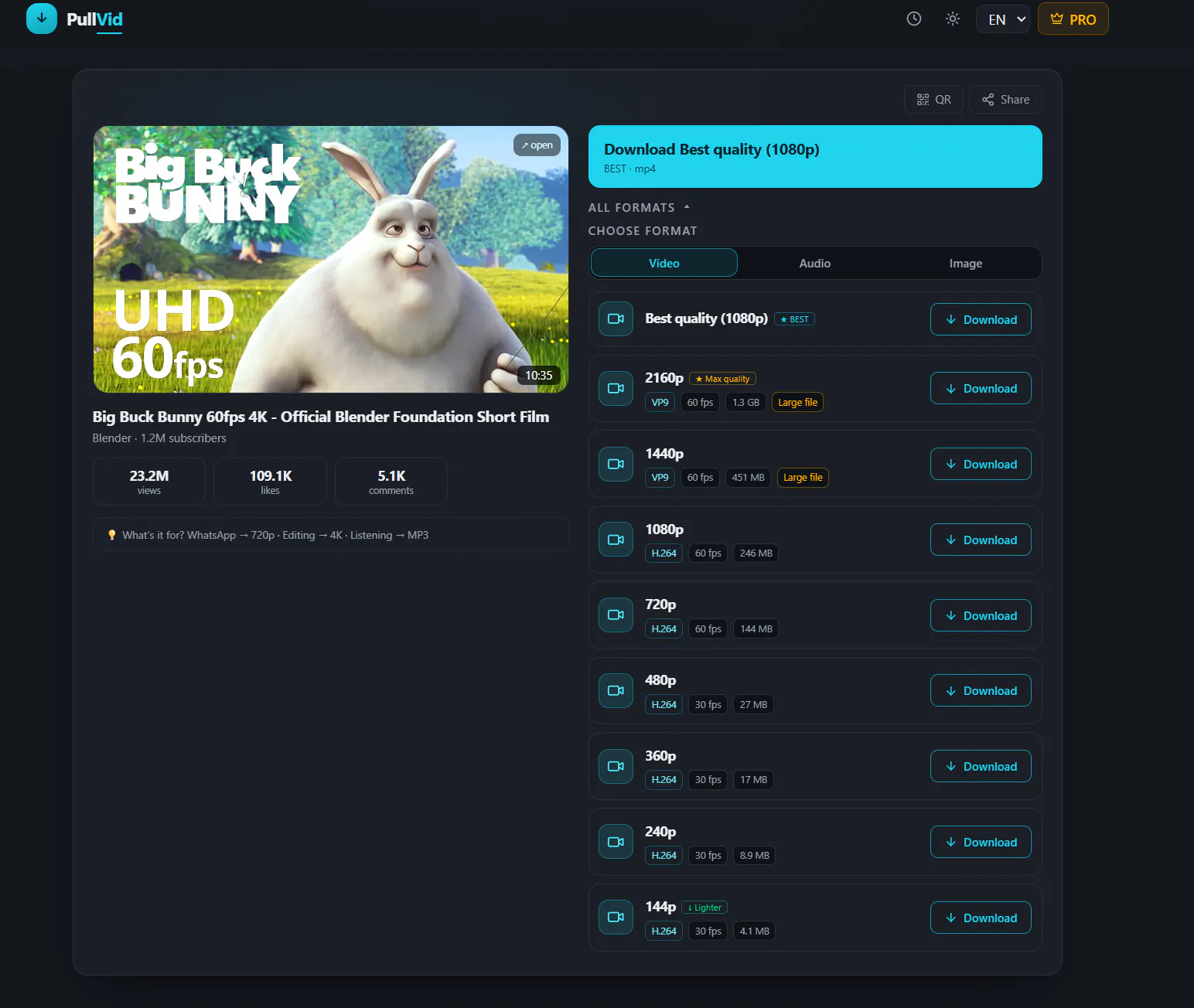
Task: Switch to the Audio tab
Action: point(815,264)
